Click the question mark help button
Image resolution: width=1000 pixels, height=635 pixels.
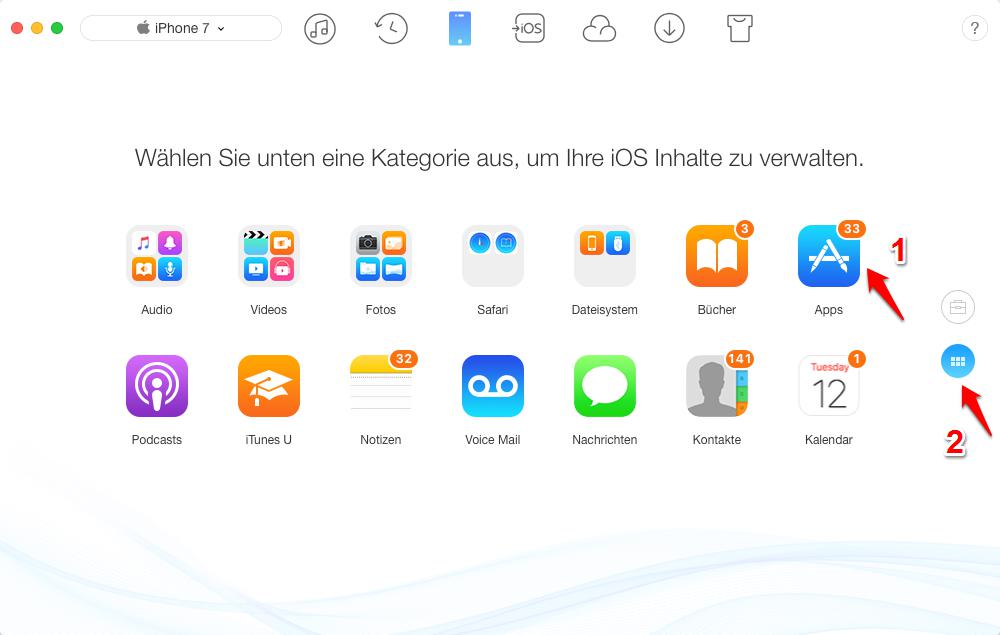[x=974, y=28]
